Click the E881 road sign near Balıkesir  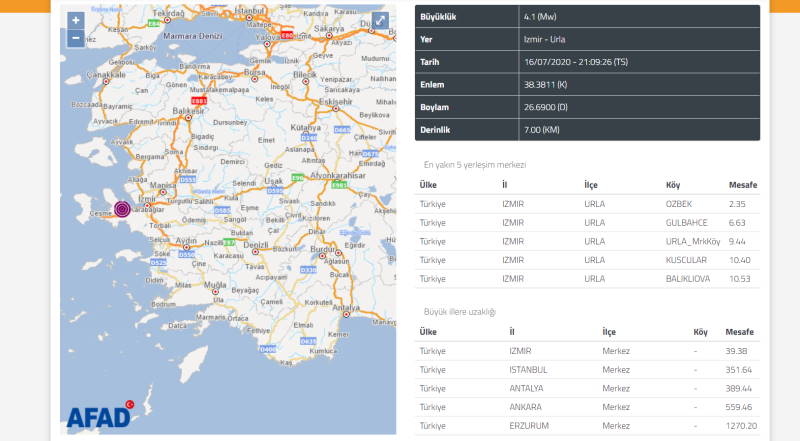pos(199,100)
